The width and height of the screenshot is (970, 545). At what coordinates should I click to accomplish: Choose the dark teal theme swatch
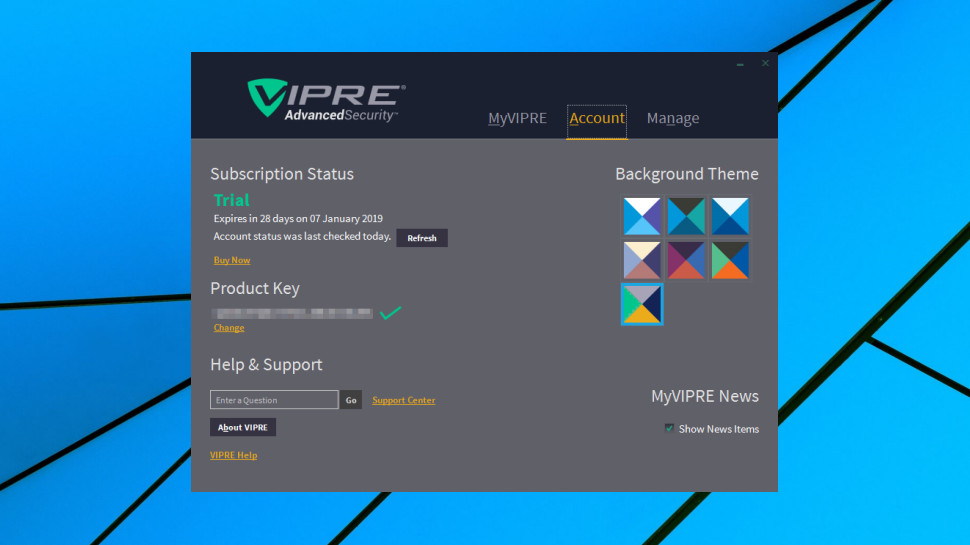pos(686,217)
